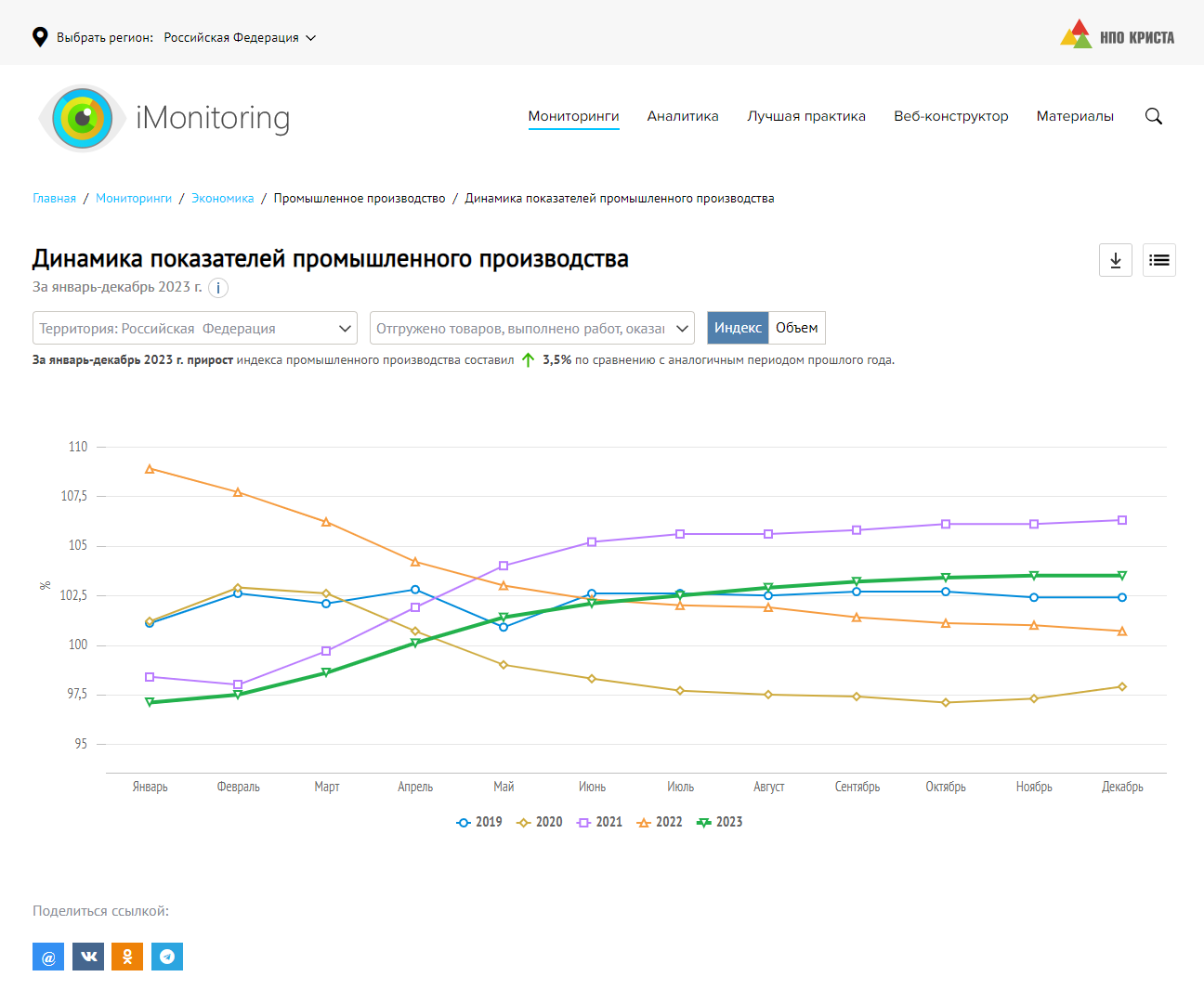Download the chart using the download icon

point(1115,260)
